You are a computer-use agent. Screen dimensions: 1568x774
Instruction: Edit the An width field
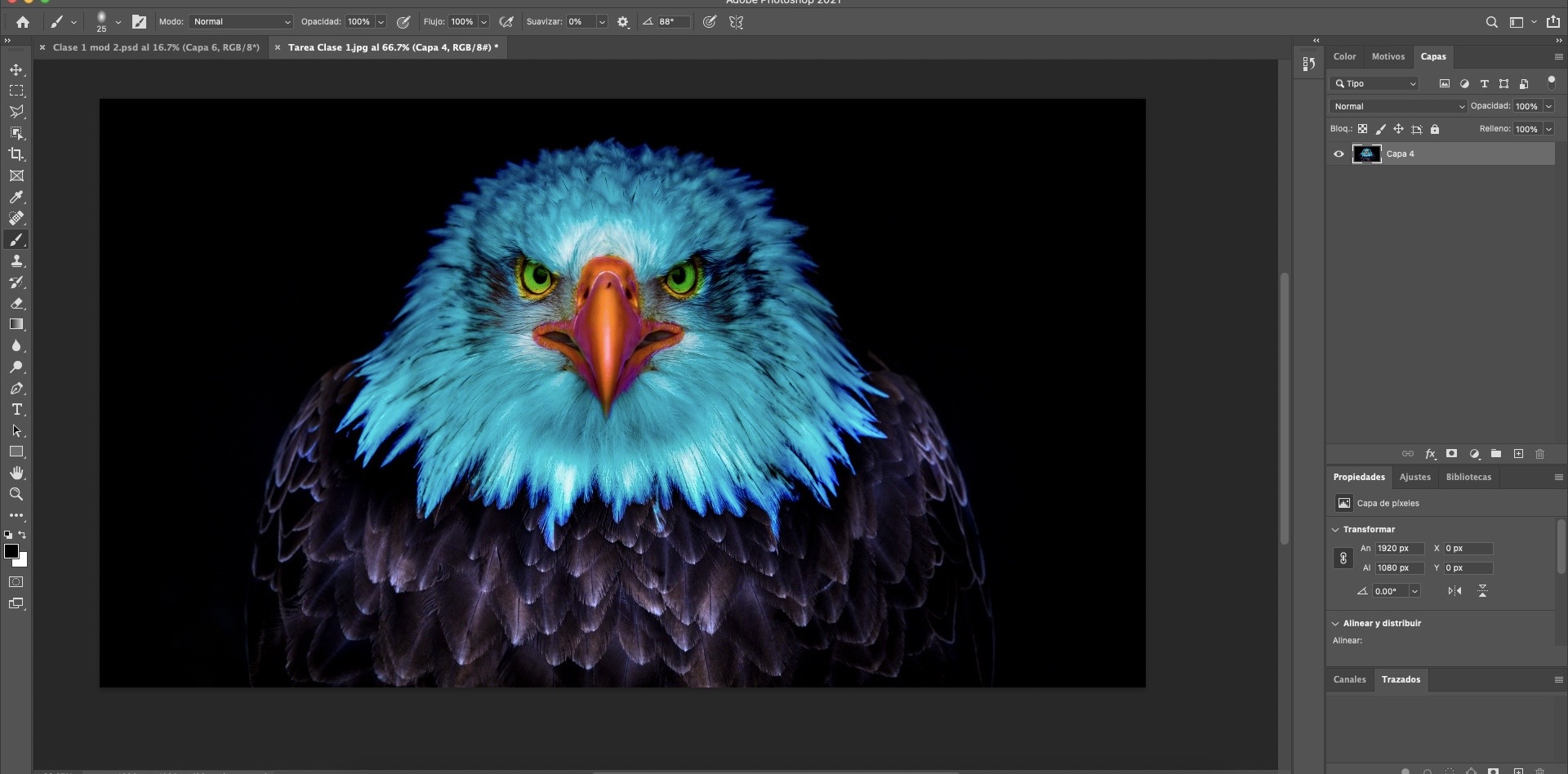click(1399, 548)
